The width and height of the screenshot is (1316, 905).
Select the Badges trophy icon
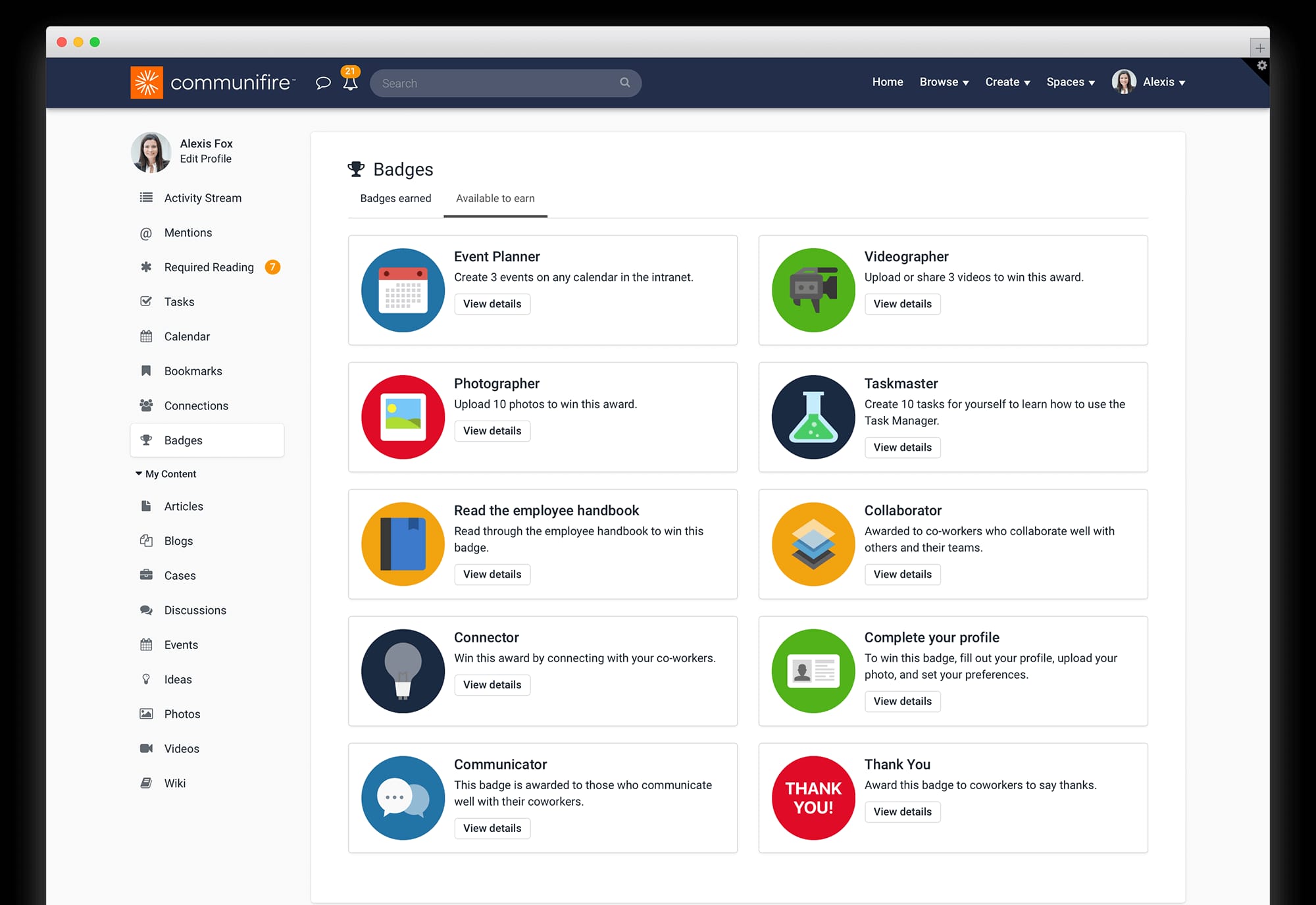pos(146,440)
